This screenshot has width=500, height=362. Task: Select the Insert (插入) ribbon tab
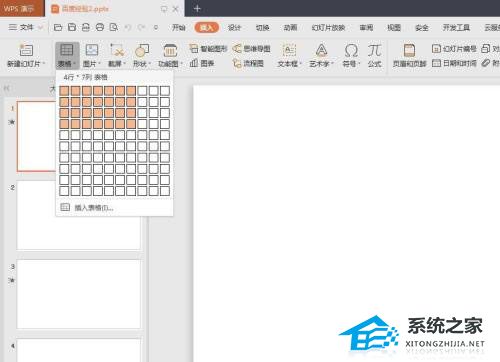(x=207, y=27)
